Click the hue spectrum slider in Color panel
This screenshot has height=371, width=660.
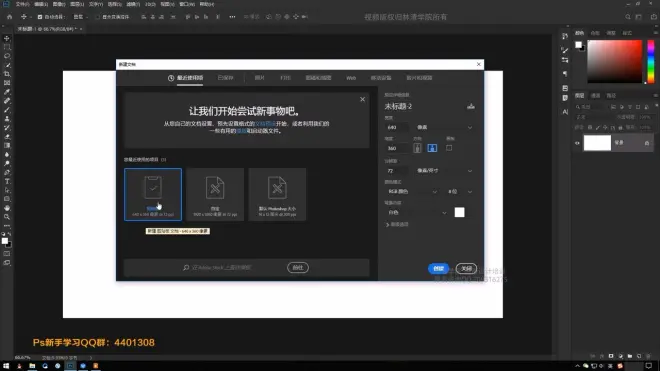[x=651, y=61]
